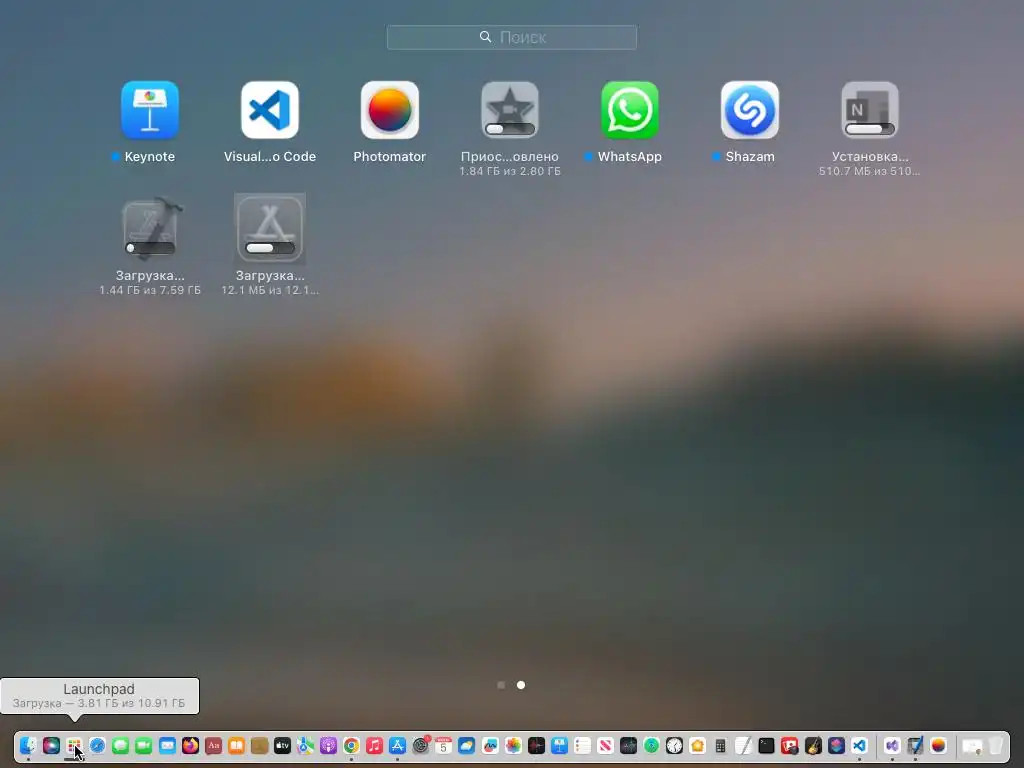
Task: Click the VS Code icon in Dock
Action: point(859,745)
